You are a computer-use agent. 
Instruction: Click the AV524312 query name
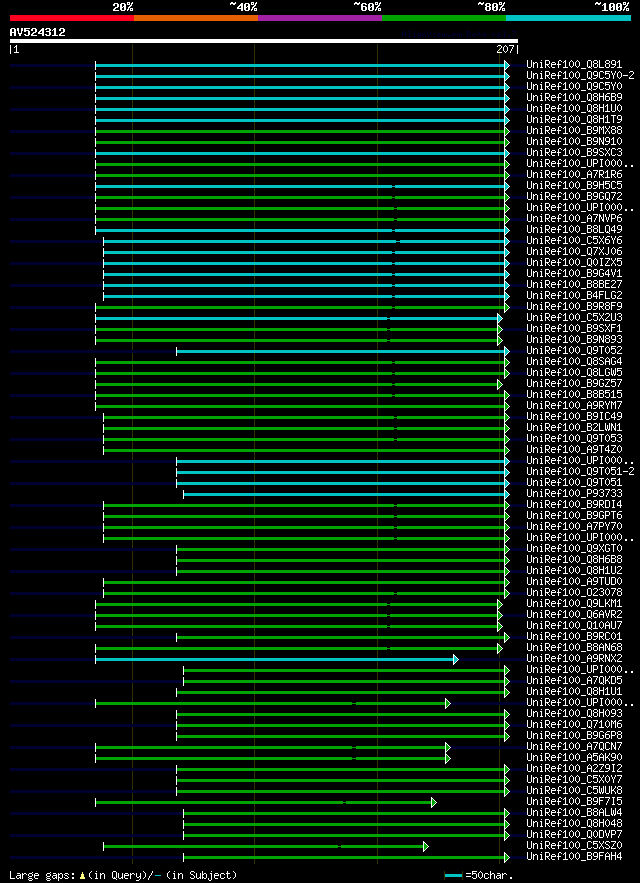click(x=38, y=32)
